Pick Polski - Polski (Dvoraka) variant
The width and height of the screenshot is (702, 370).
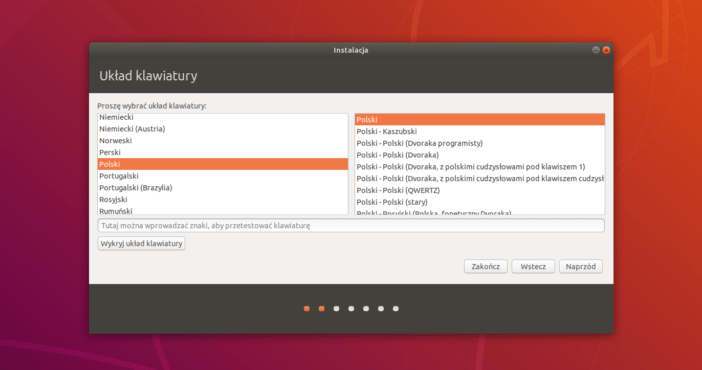pyautogui.click(x=479, y=155)
